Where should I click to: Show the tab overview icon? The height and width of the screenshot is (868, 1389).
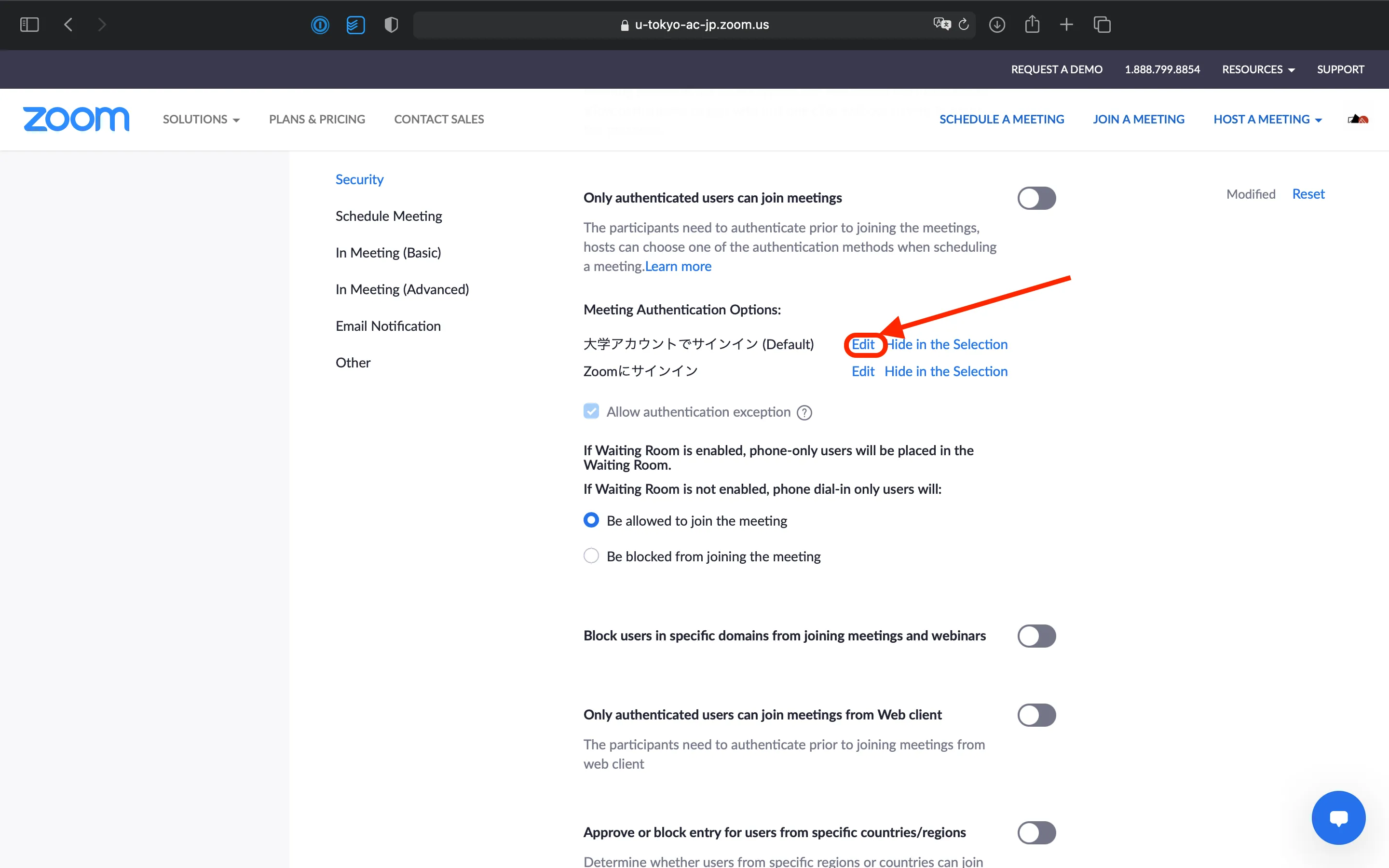click(x=1102, y=25)
